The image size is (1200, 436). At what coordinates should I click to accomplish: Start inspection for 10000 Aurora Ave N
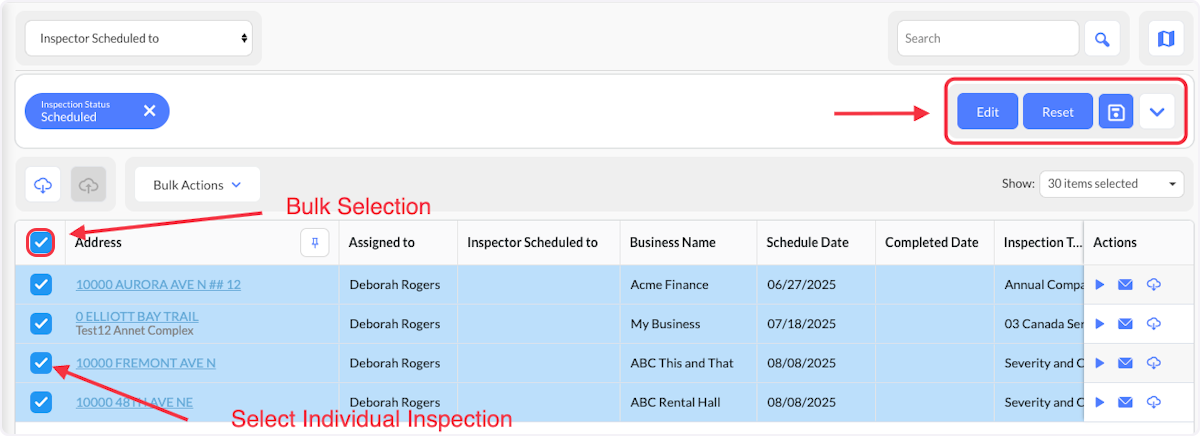[x=1099, y=285]
